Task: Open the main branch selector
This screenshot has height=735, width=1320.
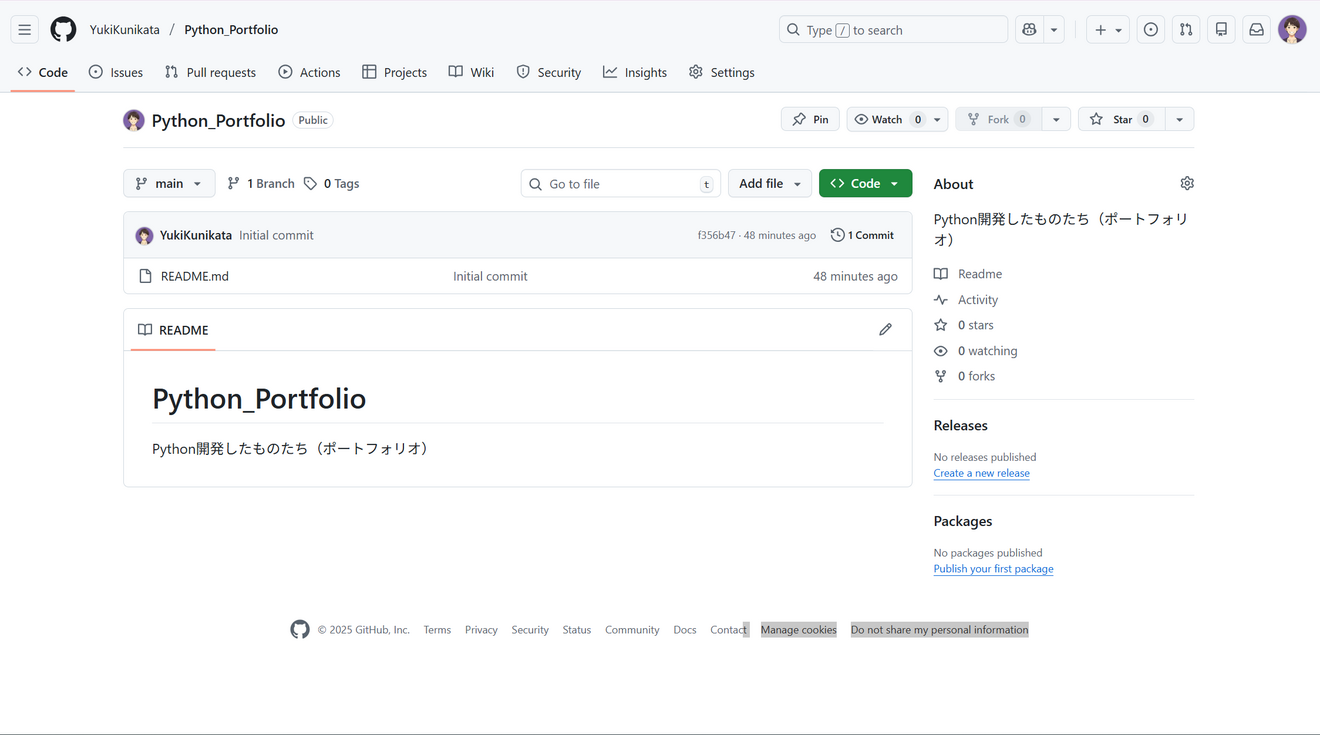Action: click(x=169, y=183)
